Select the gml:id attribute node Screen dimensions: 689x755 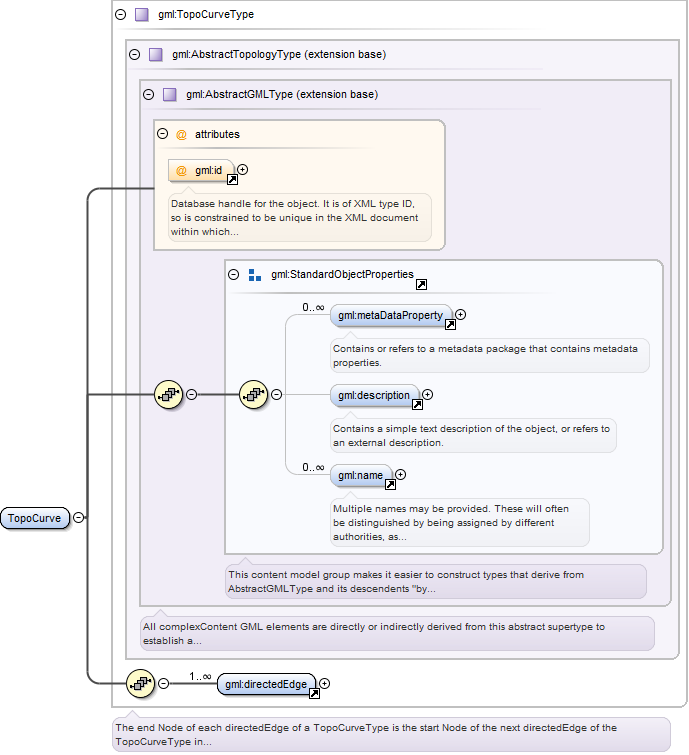coord(201,170)
